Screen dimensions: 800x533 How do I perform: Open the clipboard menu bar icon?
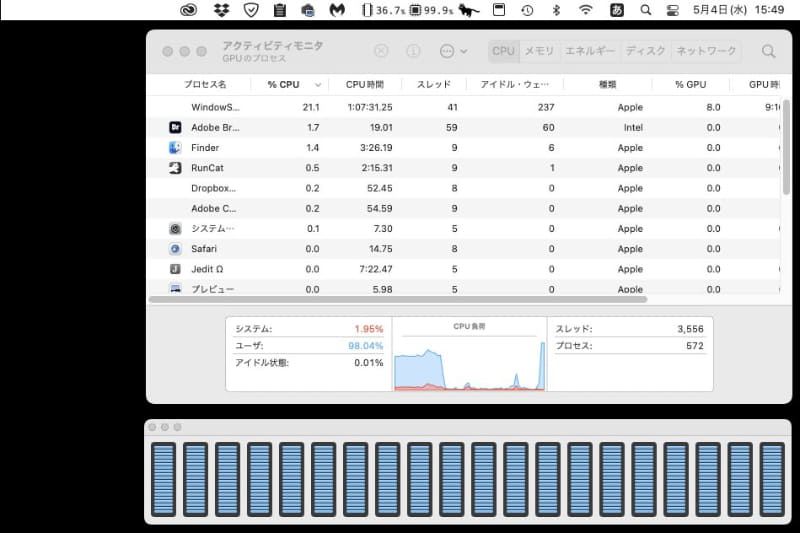coord(280,10)
